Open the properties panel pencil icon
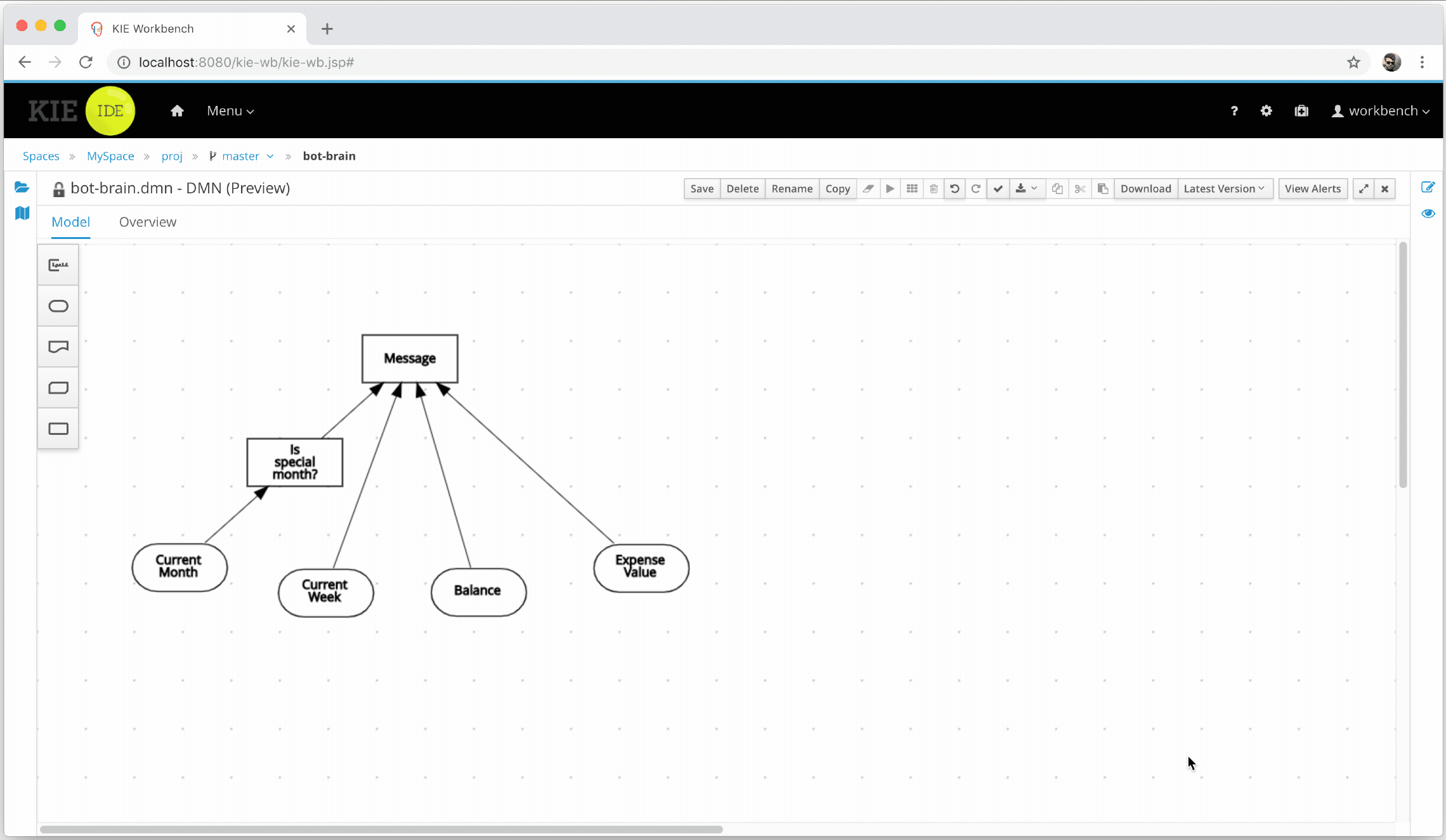1446x840 pixels. [x=1428, y=187]
